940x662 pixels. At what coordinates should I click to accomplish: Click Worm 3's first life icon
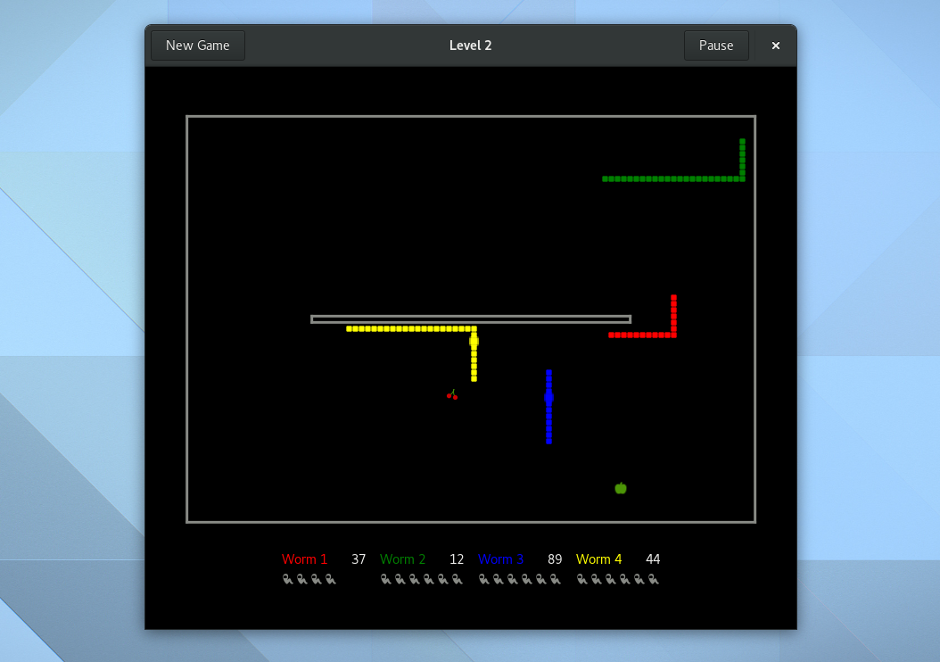(484, 579)
